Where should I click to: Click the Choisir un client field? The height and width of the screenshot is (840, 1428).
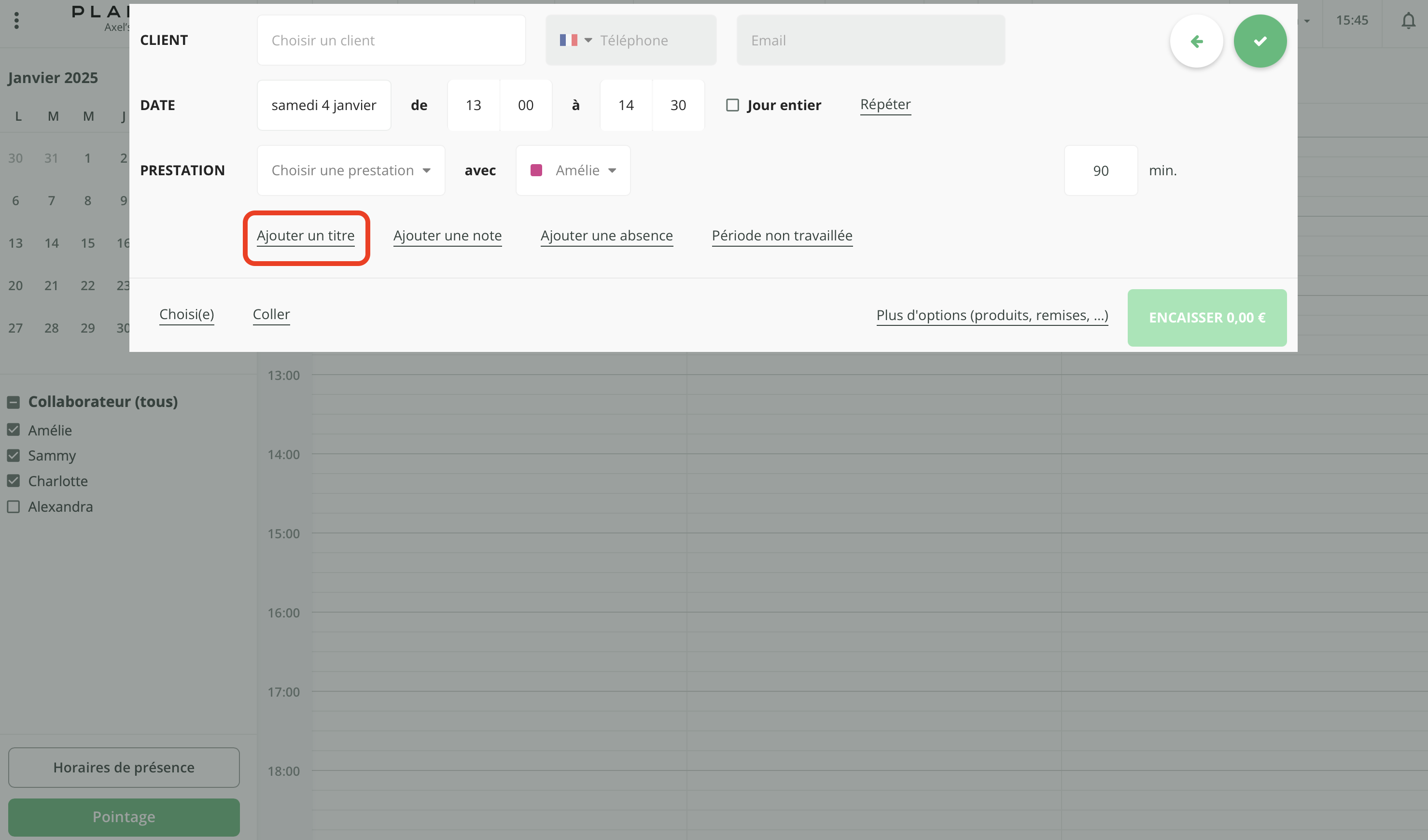click(391, 40)
